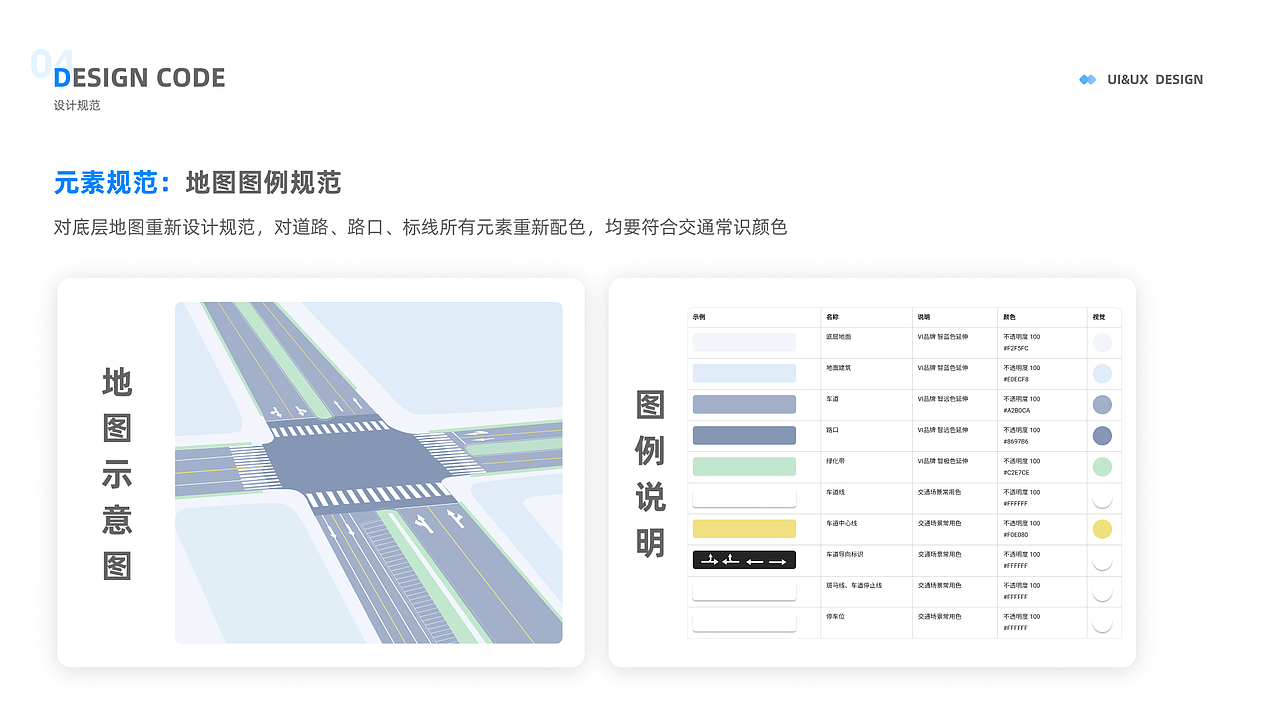This screenshot has width=1280, height=720.
Task: Click the right-pointing arrow in the black legend bar
Action: click(778, 561)
